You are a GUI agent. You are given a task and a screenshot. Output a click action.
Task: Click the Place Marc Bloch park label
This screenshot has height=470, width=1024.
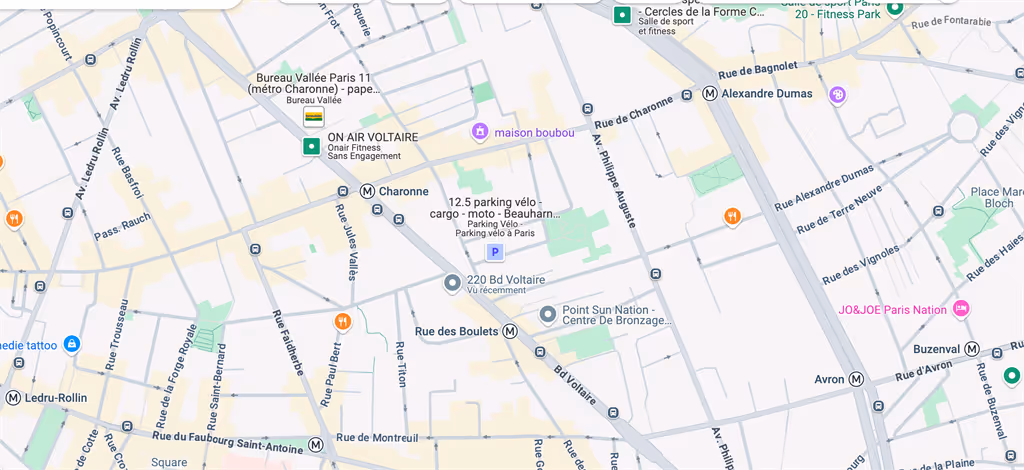tap(997, 197)
